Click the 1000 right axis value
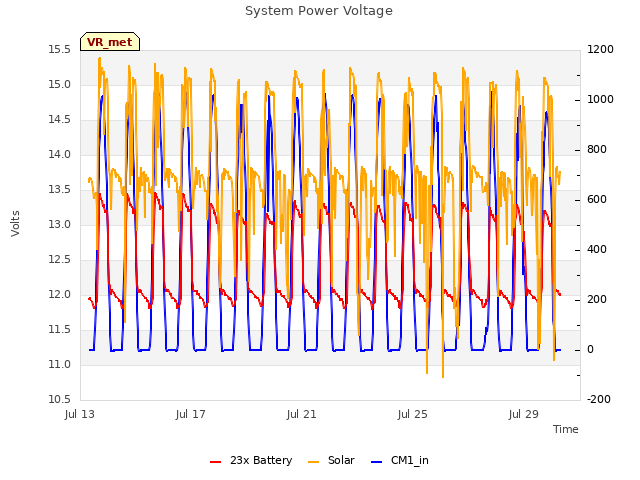Viewport: 640px width, 480px height. click(600, 100)
